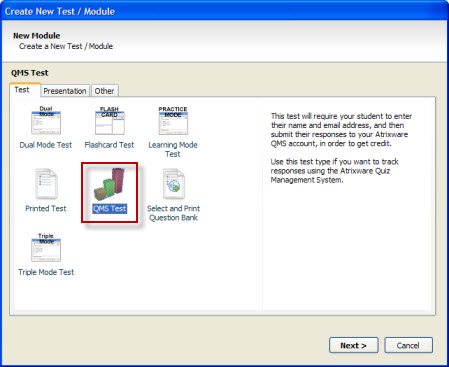Select the Printed Test document icon

click(46, 184)
